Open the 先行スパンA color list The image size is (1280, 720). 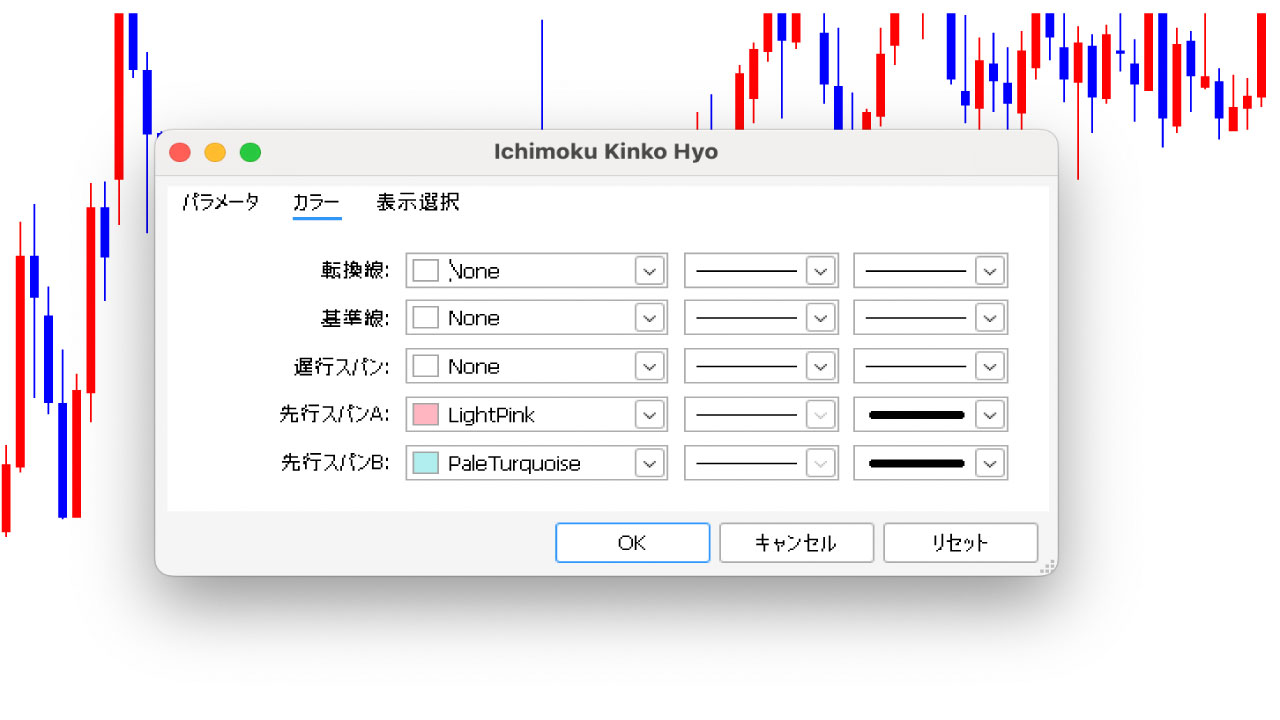coord(648,414)
